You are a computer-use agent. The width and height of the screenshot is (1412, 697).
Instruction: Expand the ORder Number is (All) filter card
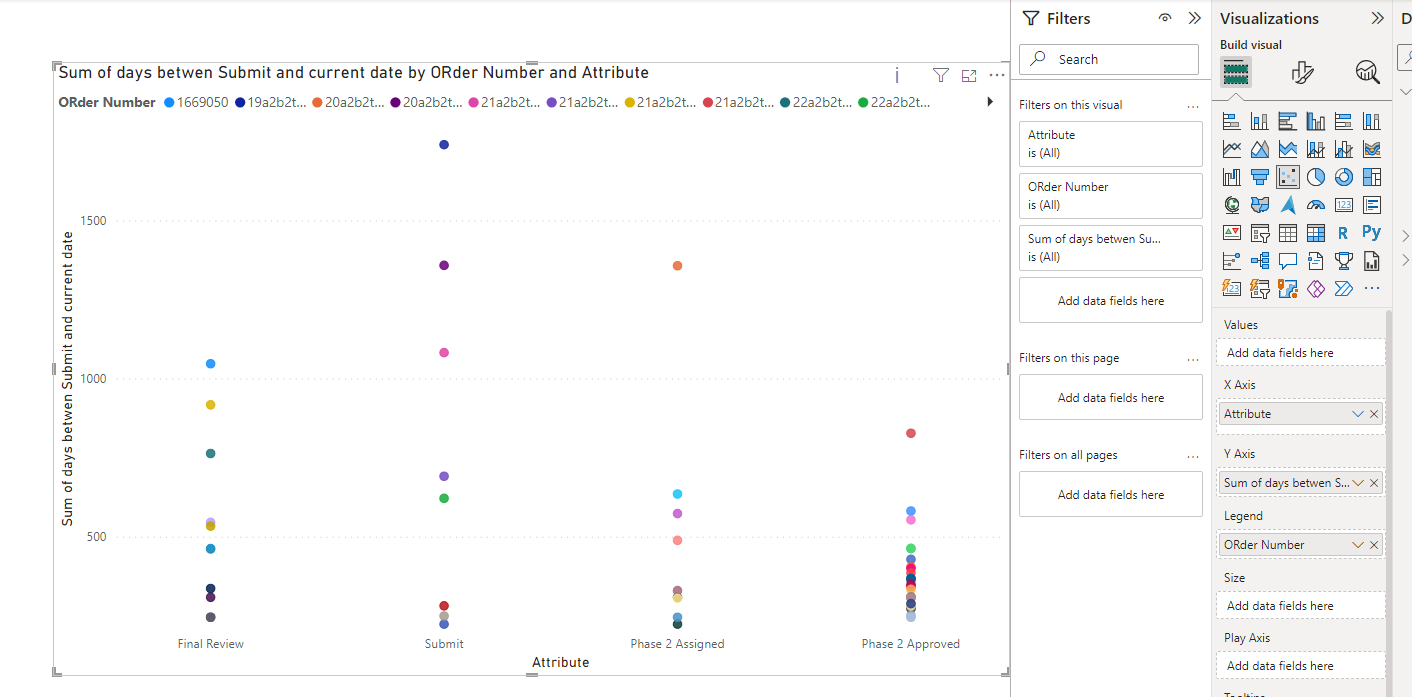click(1110, 196)
